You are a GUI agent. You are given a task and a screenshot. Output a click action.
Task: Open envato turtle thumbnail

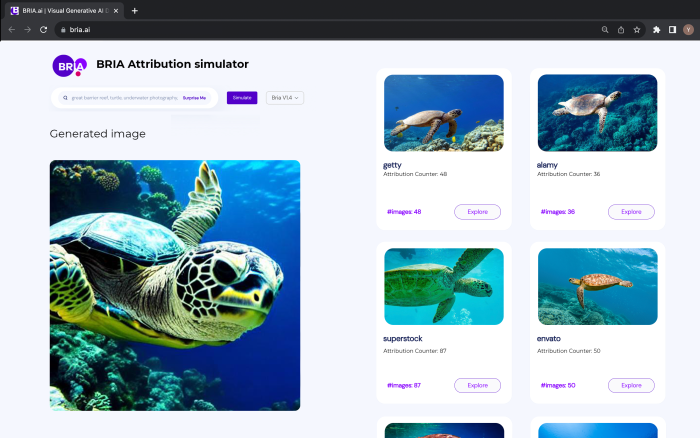tap(597, 287)
